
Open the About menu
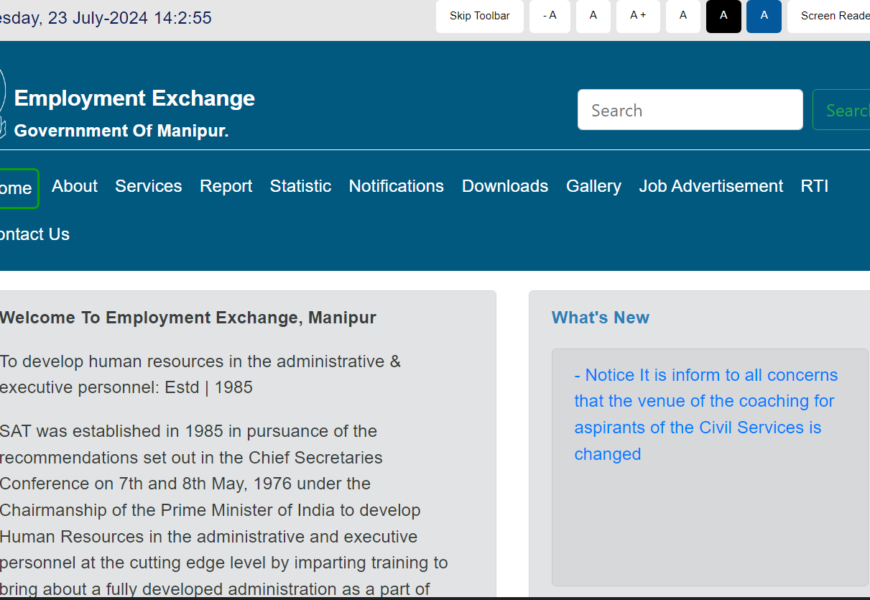75,186
